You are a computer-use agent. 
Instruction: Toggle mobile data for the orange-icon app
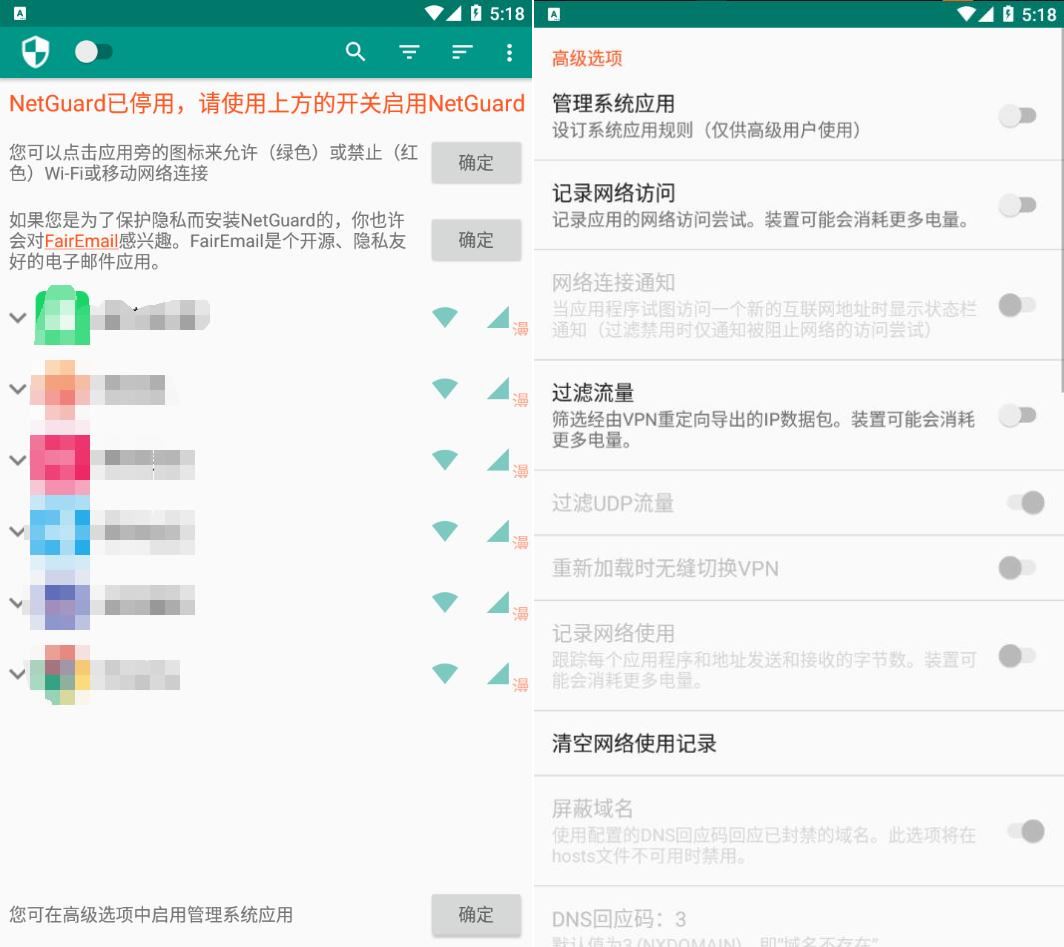click(498, 388)
